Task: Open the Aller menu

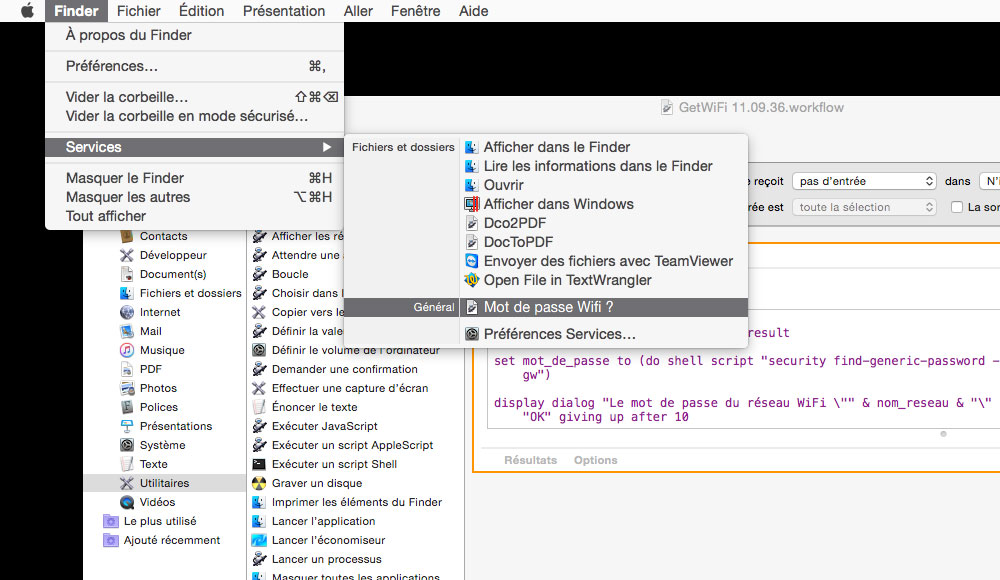Action: (x=358, y=11)
